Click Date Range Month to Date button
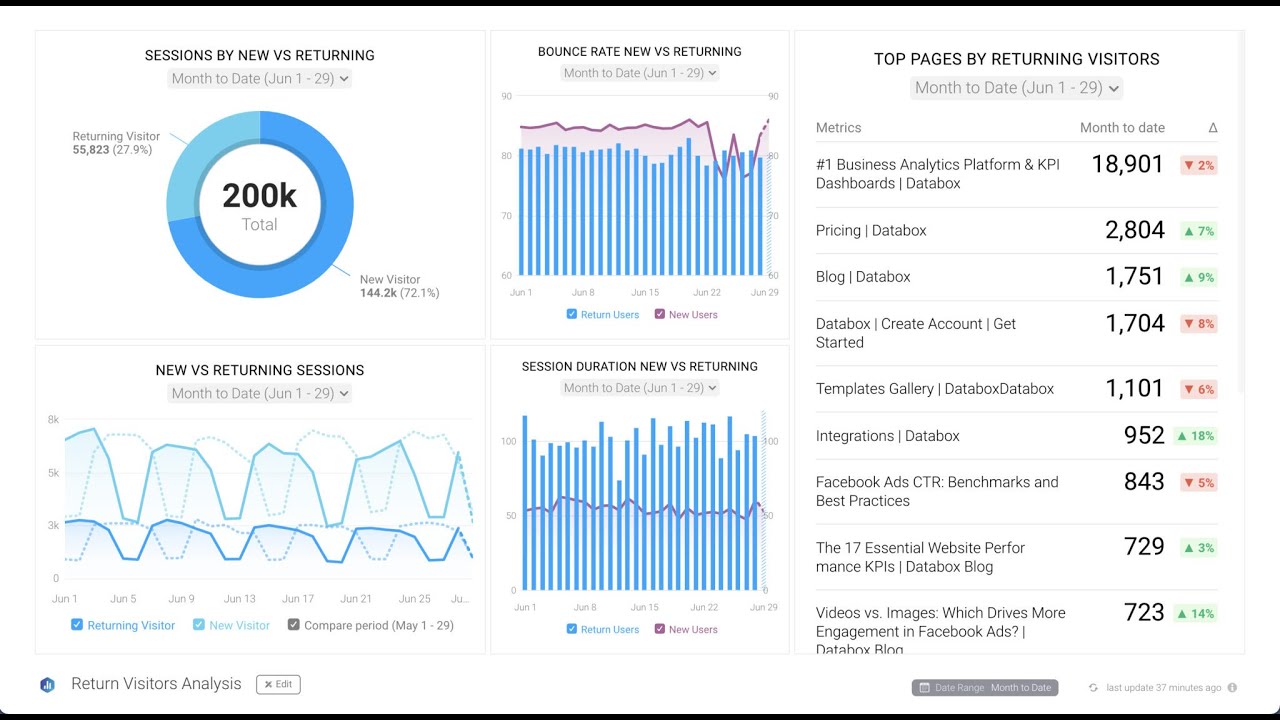 click(985, 688)
